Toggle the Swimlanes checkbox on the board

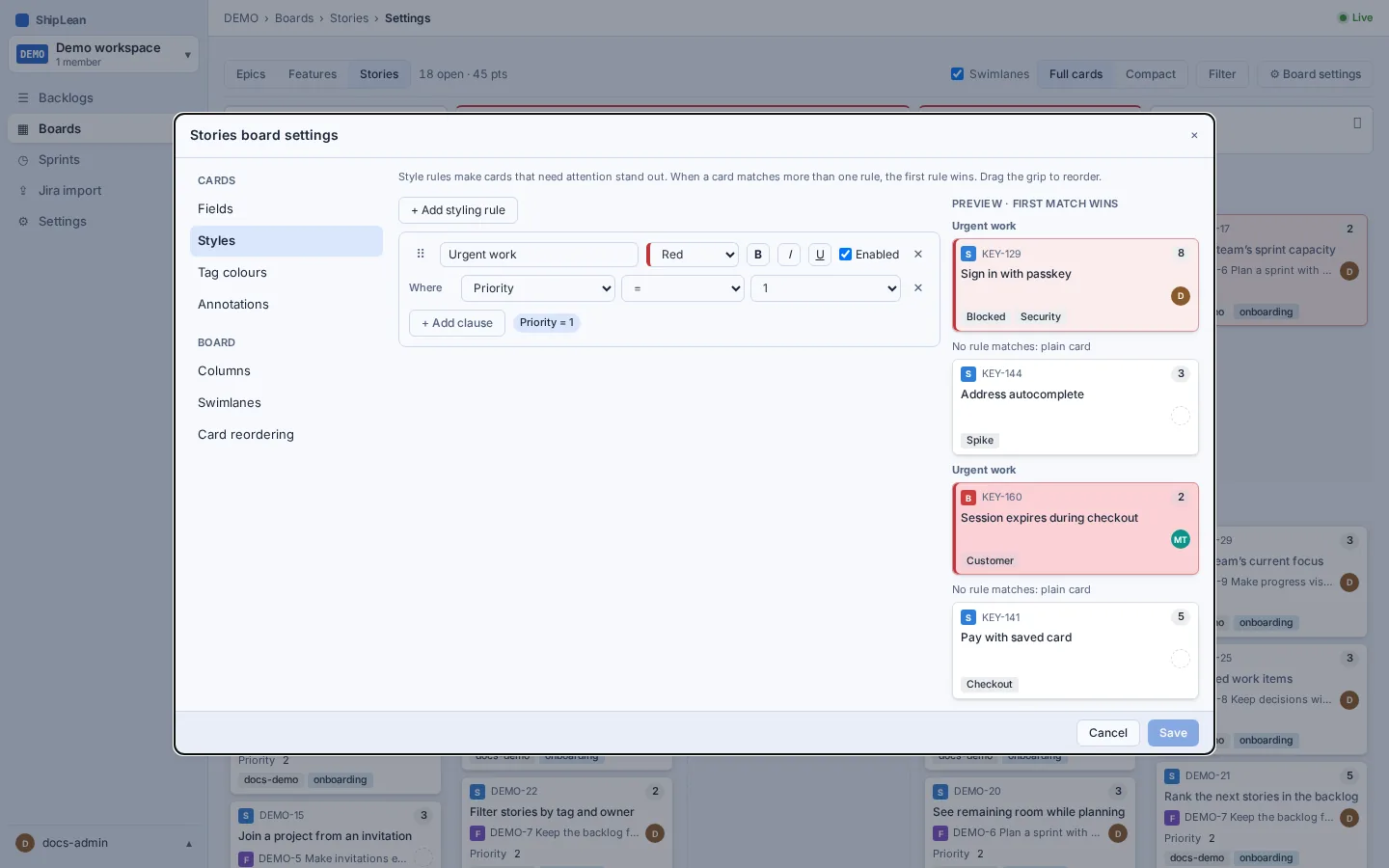click(x=958, y=74)
